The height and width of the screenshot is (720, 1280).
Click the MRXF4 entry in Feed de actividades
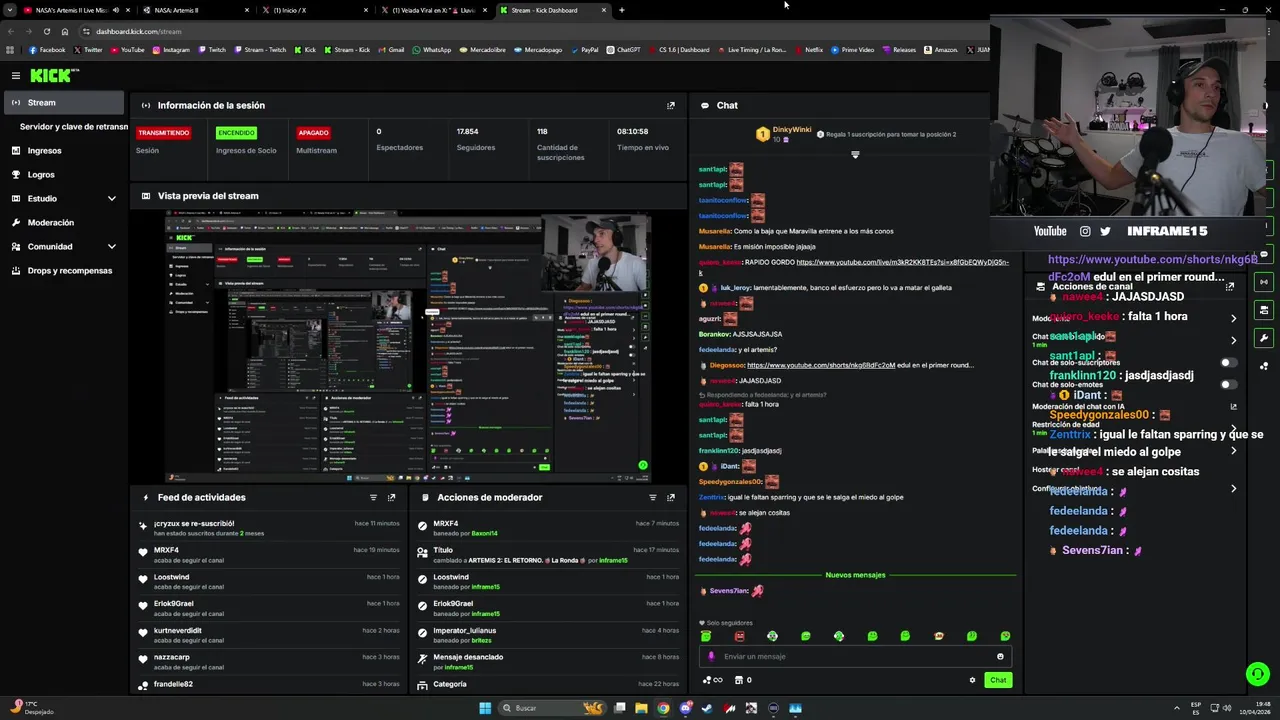coord(269,555)
